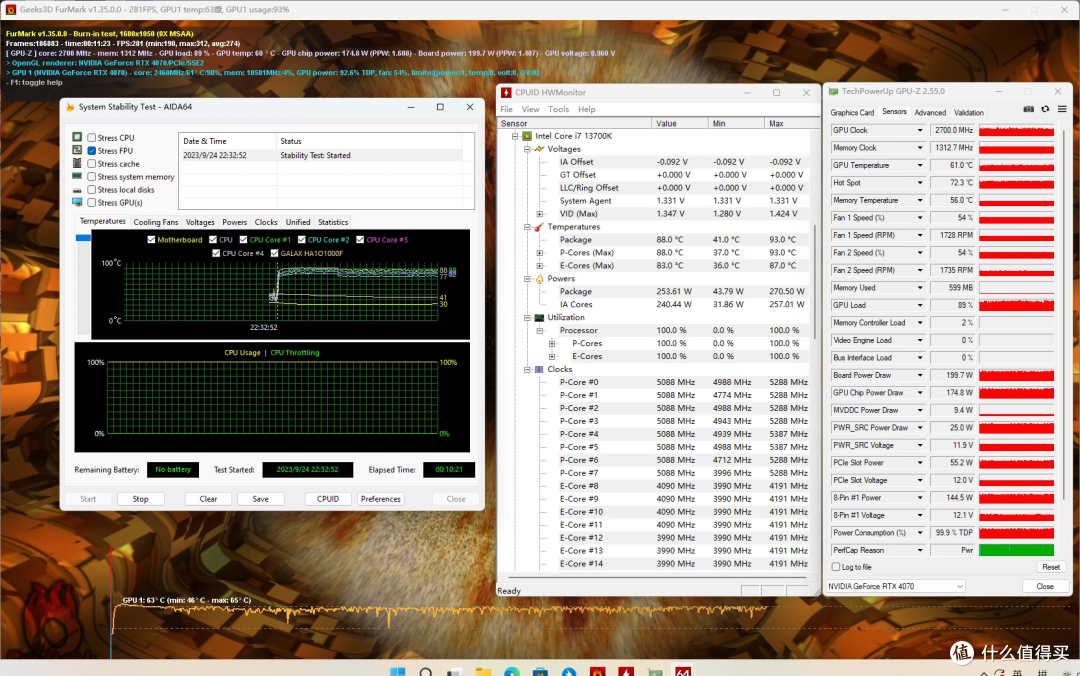
Task: Switch to GPU-Z Graphics Card tab
Action: [852, 112]
